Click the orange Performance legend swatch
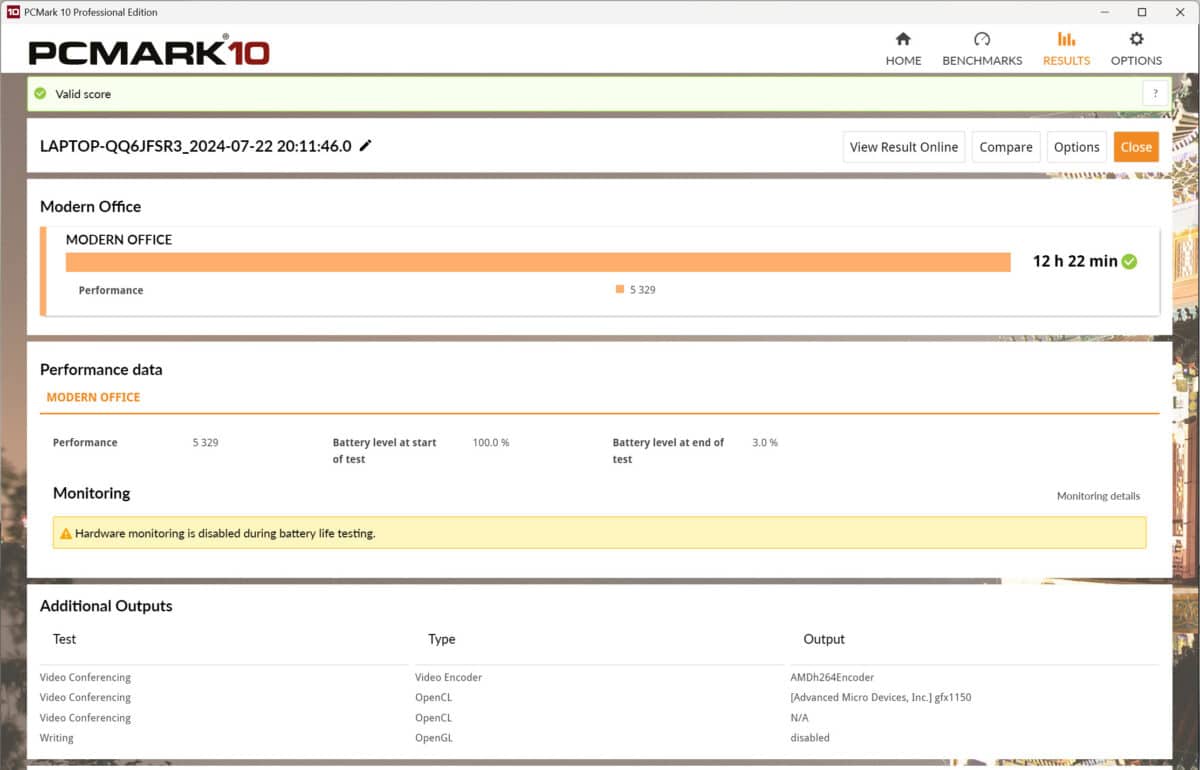The height and width of the screenshot is (770, 1200). tap(620, 290)
